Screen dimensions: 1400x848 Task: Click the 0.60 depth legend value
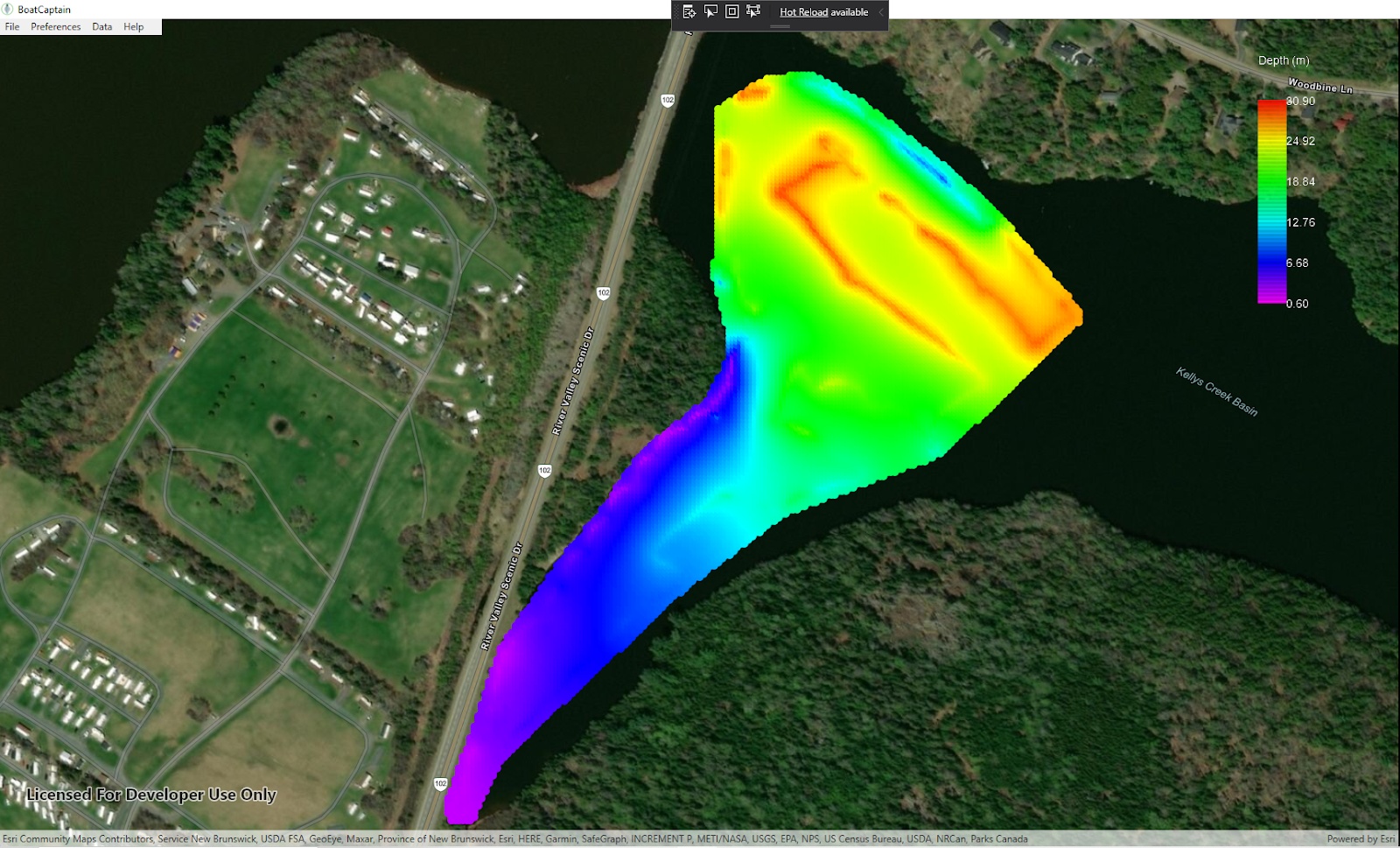1298,304
